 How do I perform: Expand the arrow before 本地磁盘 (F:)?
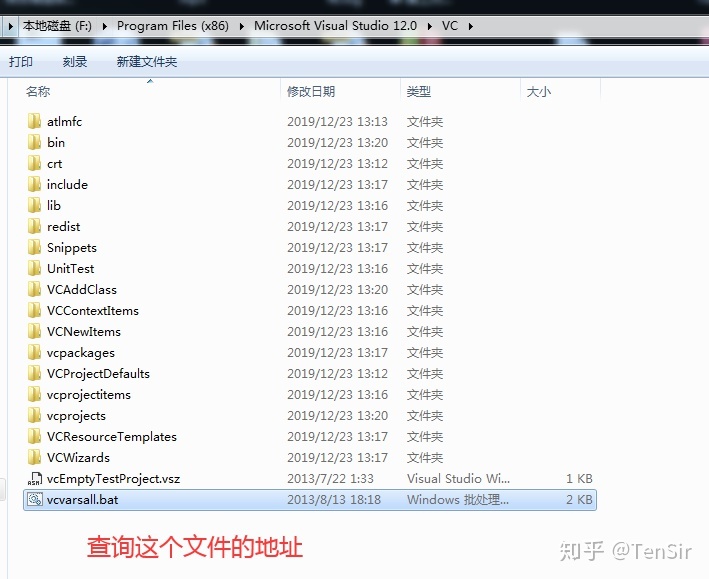point(11,26)
